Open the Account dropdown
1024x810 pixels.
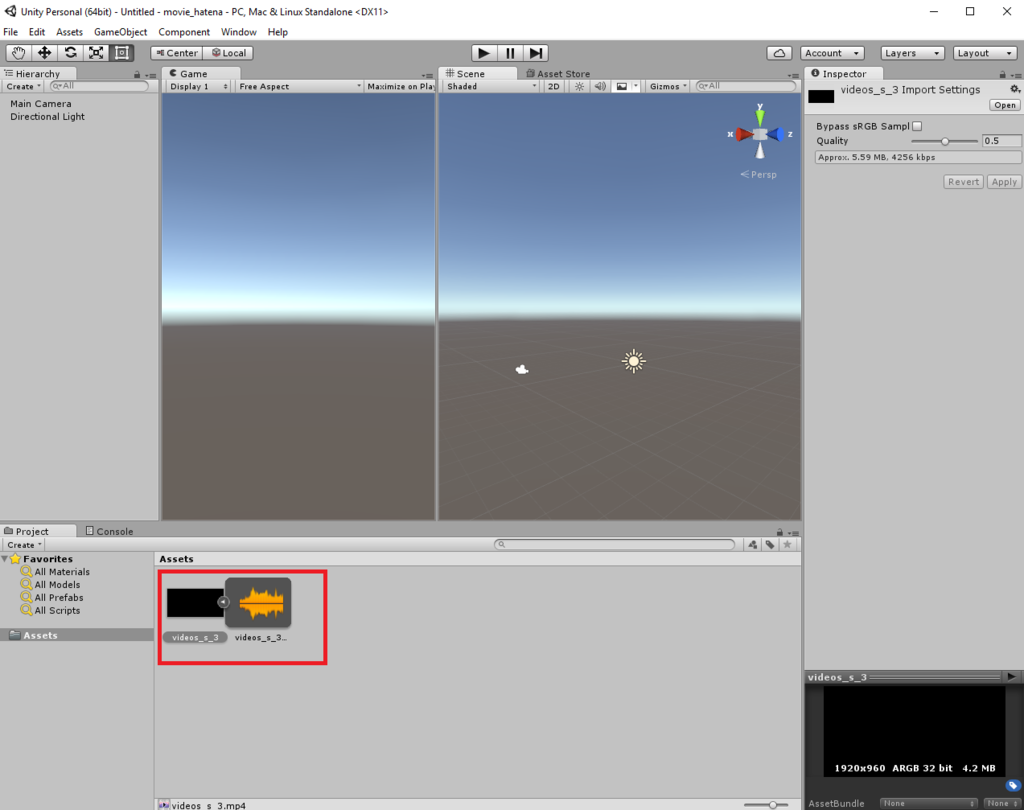pos(833,53)
